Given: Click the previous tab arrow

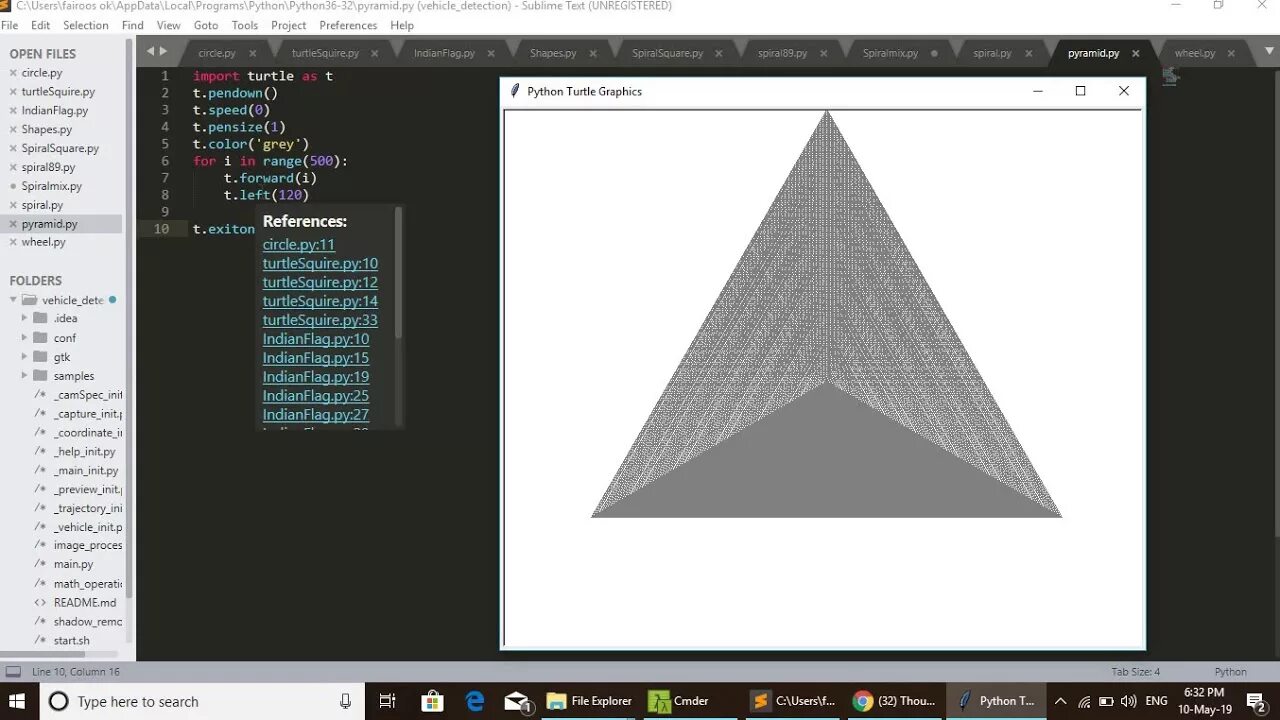Looking at the screenshot, I should [x=150, y=51].
